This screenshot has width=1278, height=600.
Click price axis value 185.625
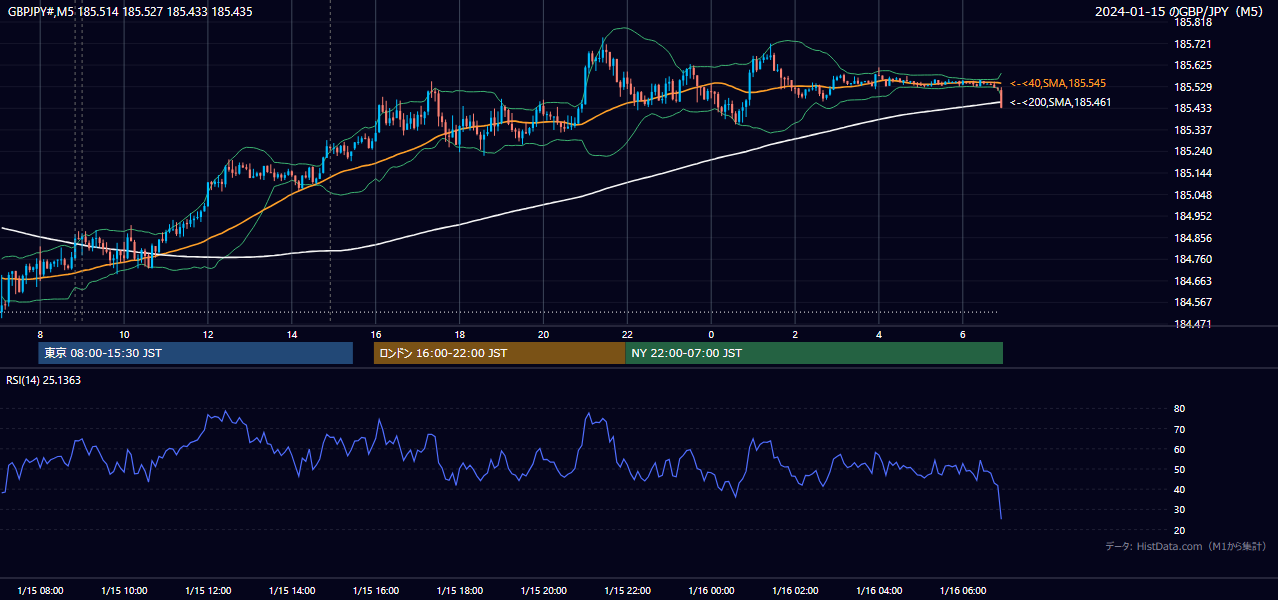tap(1192, 65)
